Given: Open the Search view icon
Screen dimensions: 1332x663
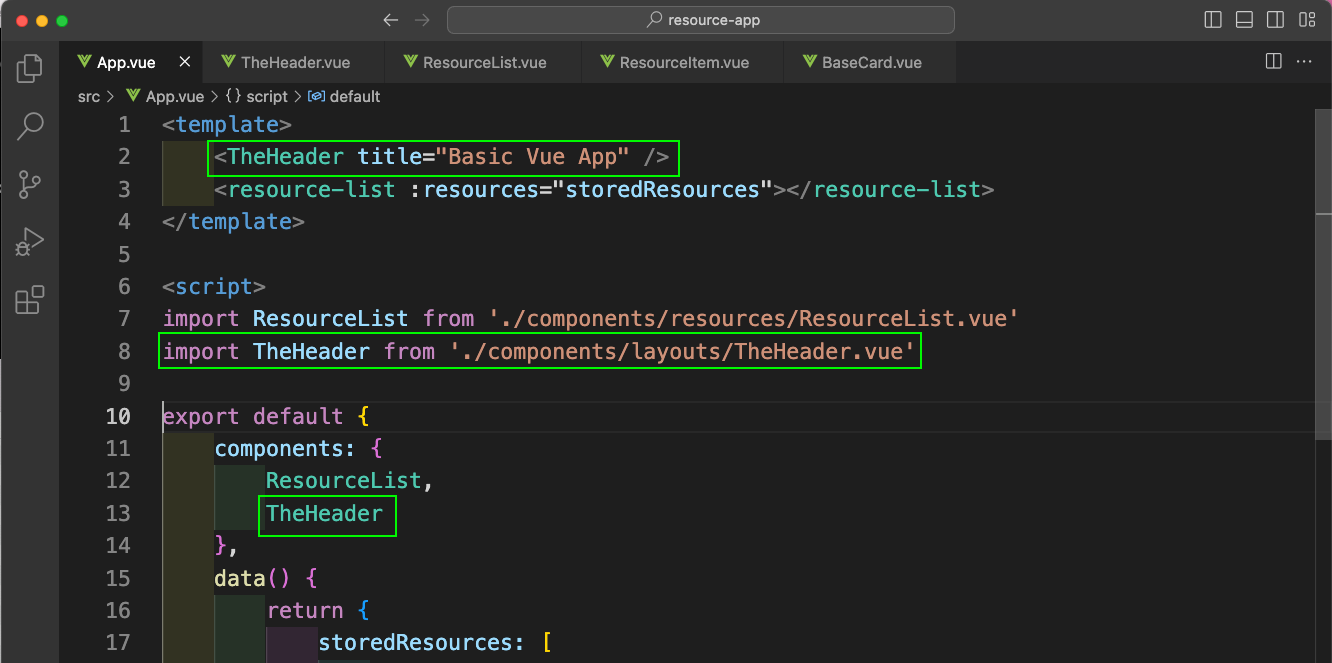Looking at the screenshot, I should point(30,126).
